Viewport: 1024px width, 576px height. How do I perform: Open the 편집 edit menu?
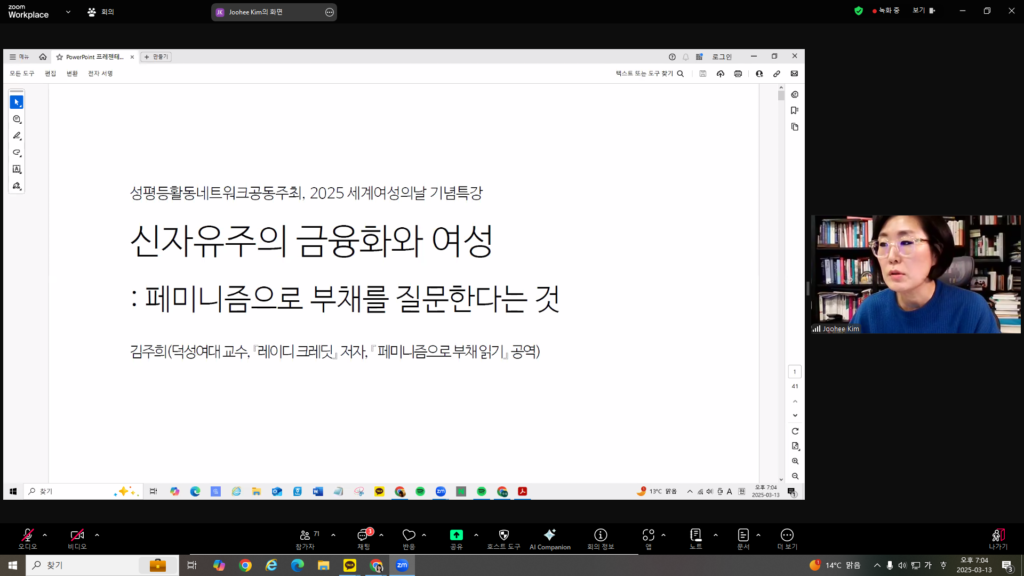click(50, 74)
